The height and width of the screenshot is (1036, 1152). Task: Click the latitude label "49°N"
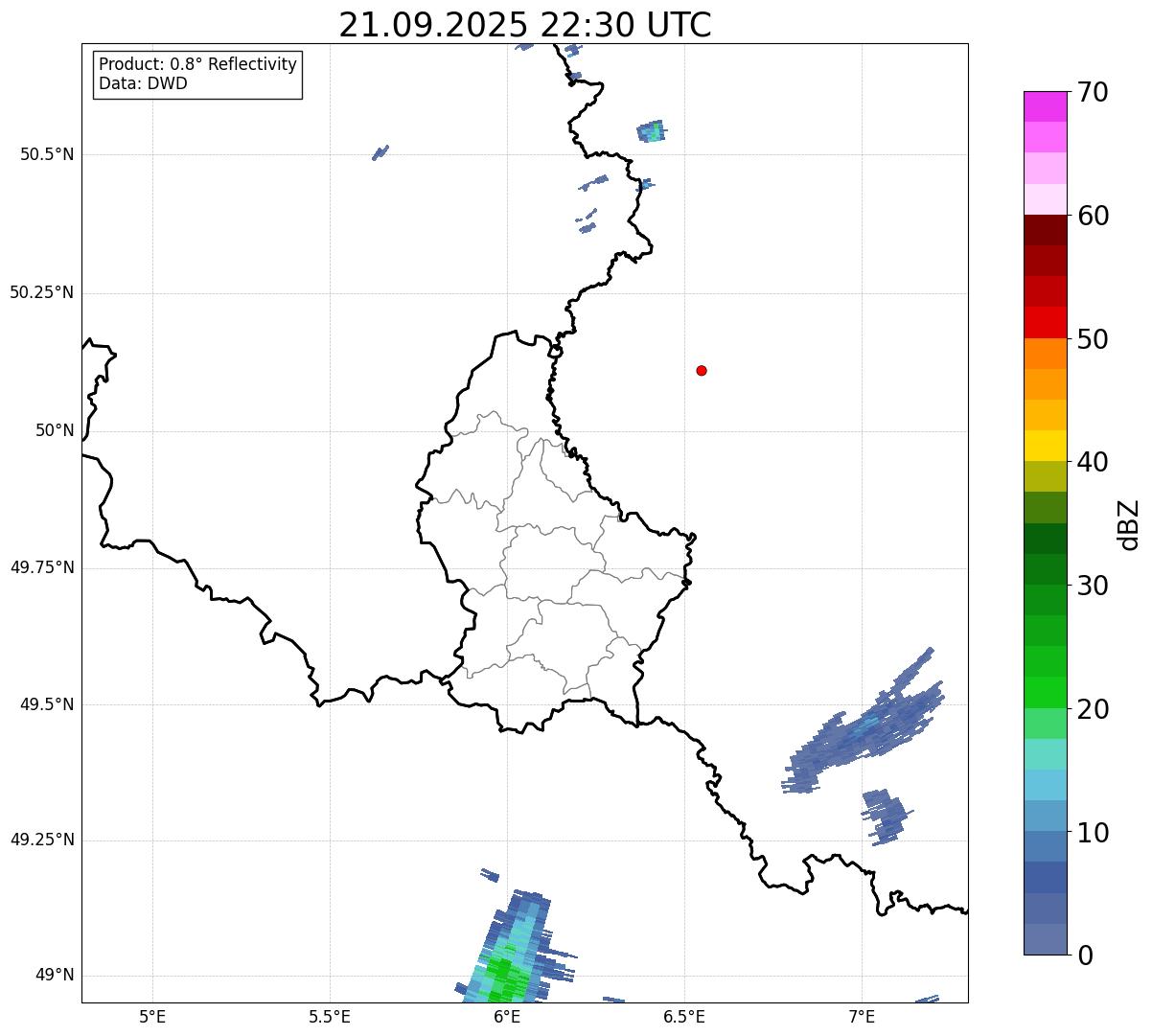click(x=55, y=976)
